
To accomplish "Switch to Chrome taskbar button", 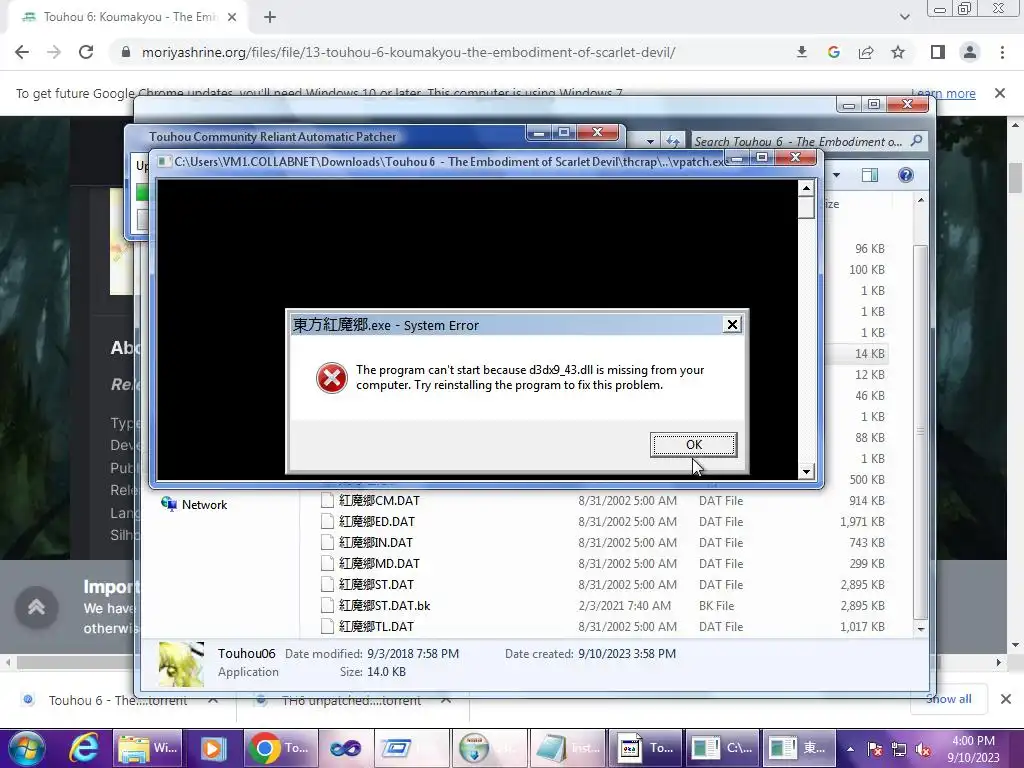I will coord(280,748).
